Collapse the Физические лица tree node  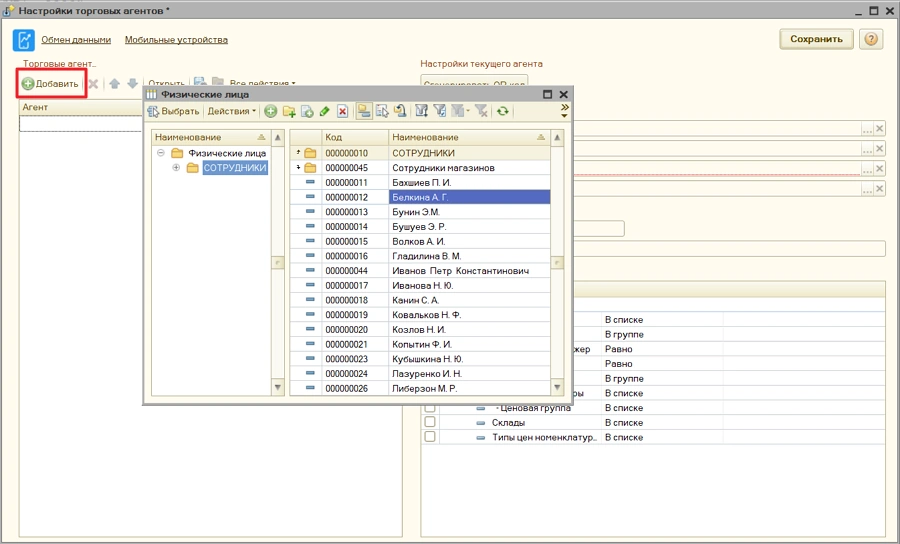click(x=161, y=153)
